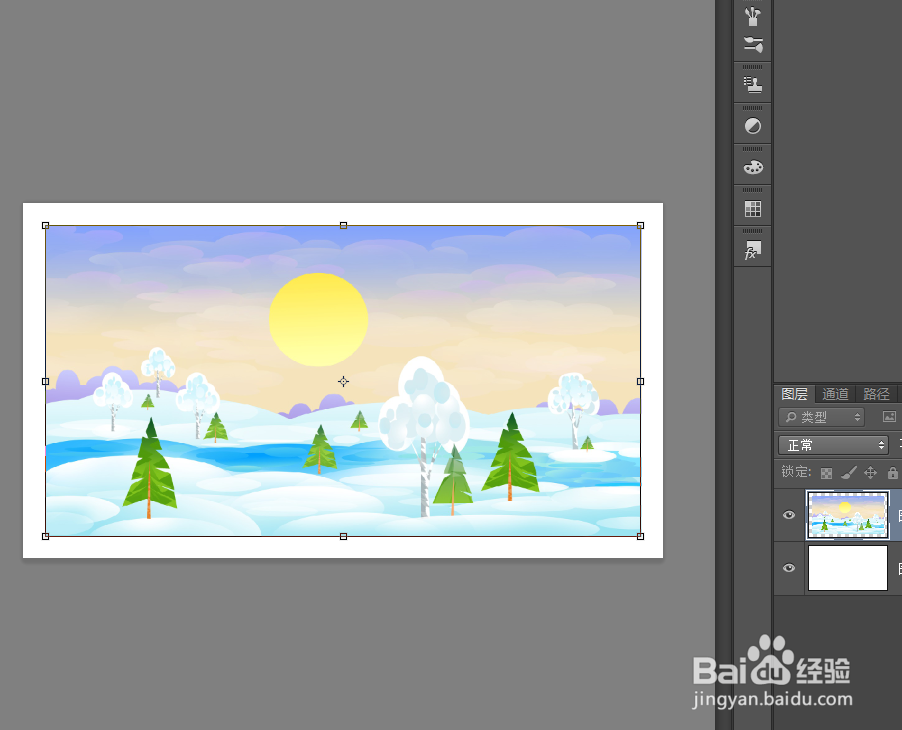902x730 pixels.
Task: Click the top-left transform handle
Action: [x=45, y=226]
